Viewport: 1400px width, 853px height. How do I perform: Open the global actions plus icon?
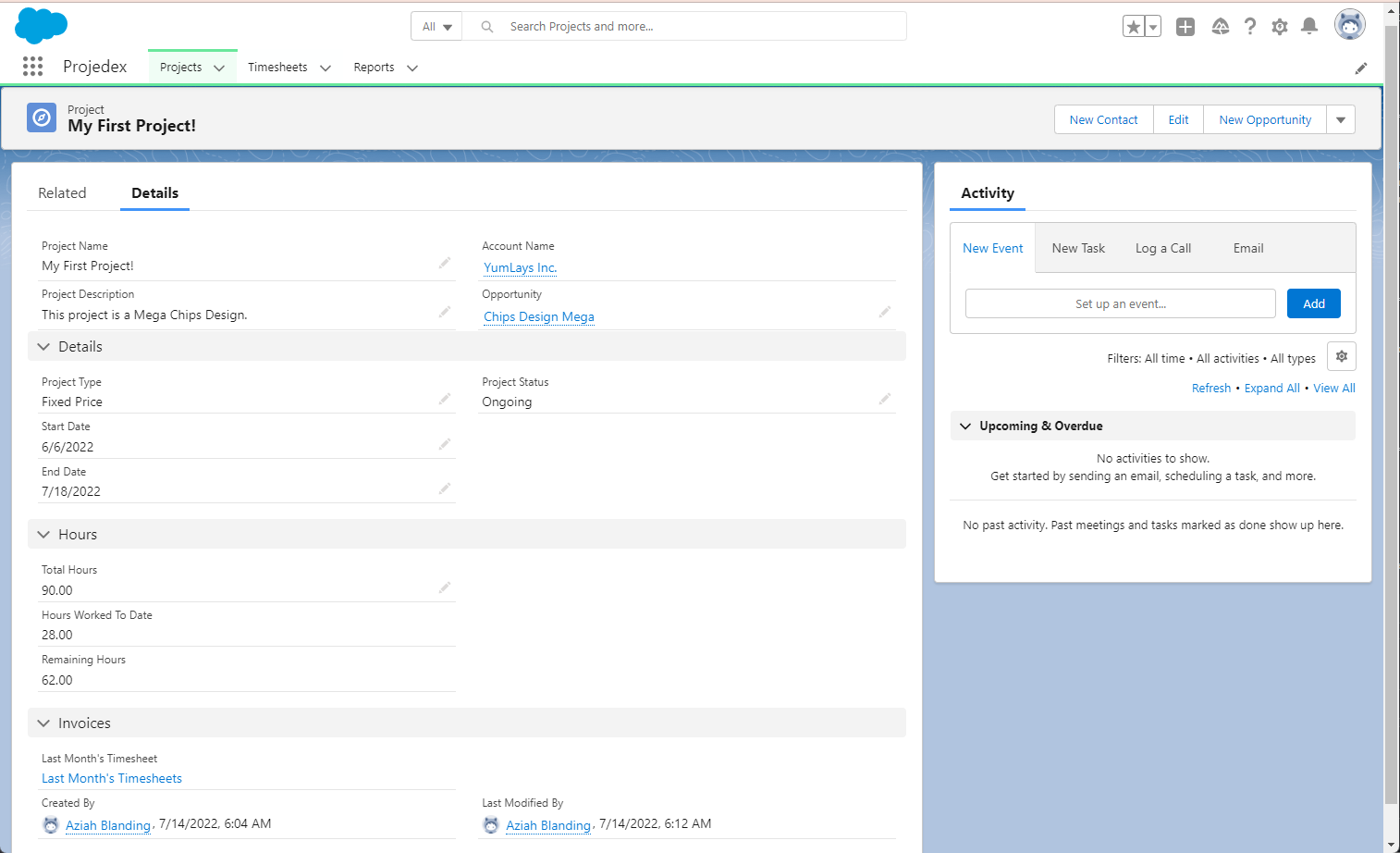tap(1185, 26)
